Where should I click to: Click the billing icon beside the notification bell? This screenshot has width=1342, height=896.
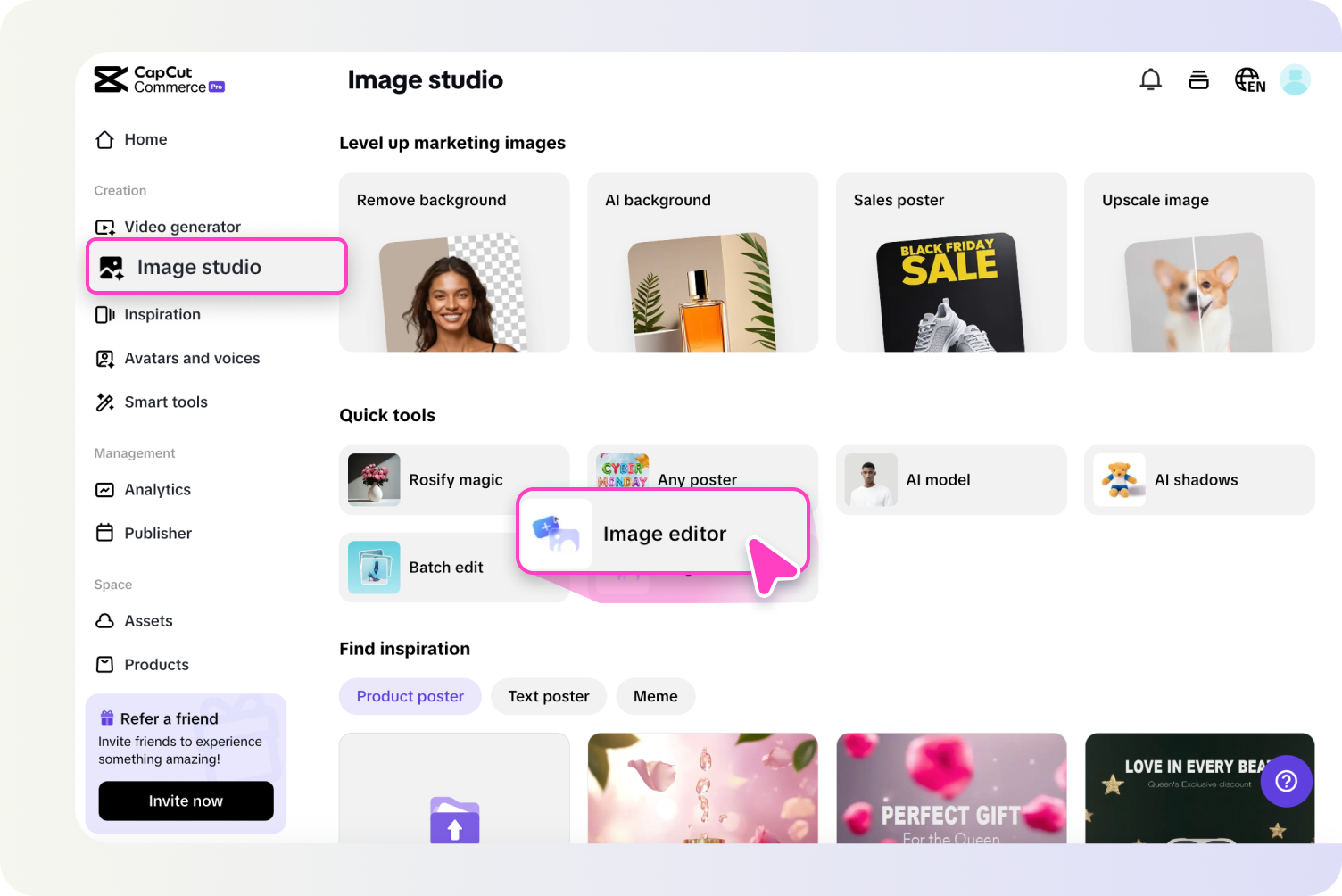point(1198,79)
